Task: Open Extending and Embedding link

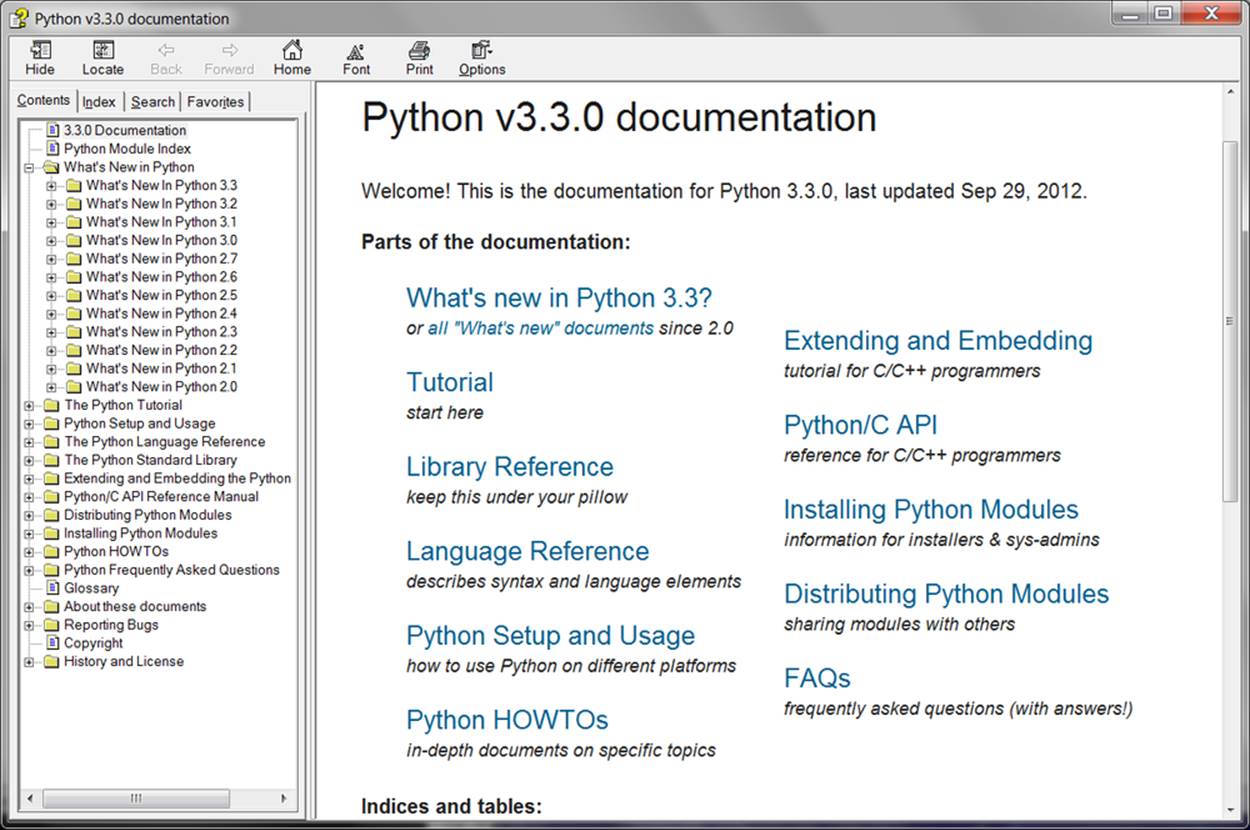Action: 938,340
